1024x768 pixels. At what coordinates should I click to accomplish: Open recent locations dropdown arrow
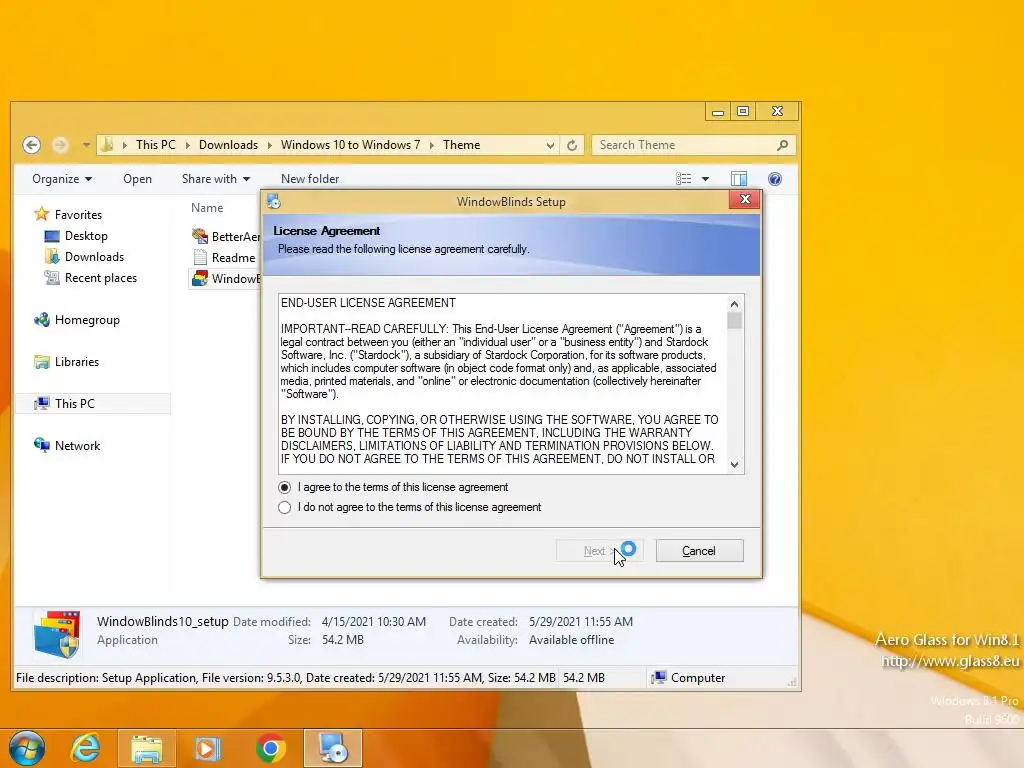point(86,145)
